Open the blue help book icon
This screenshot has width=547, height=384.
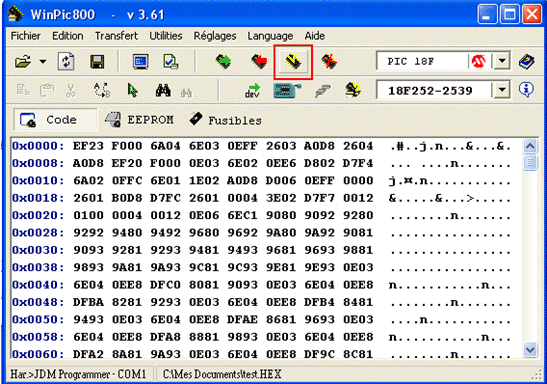click(526, 62)
